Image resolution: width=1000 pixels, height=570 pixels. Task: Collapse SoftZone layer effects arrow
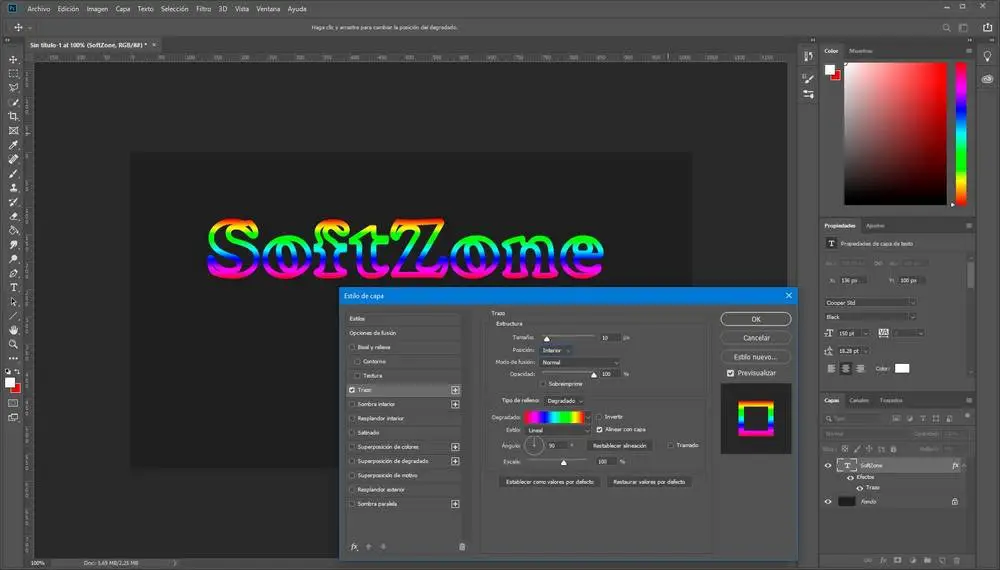point(963,465)
